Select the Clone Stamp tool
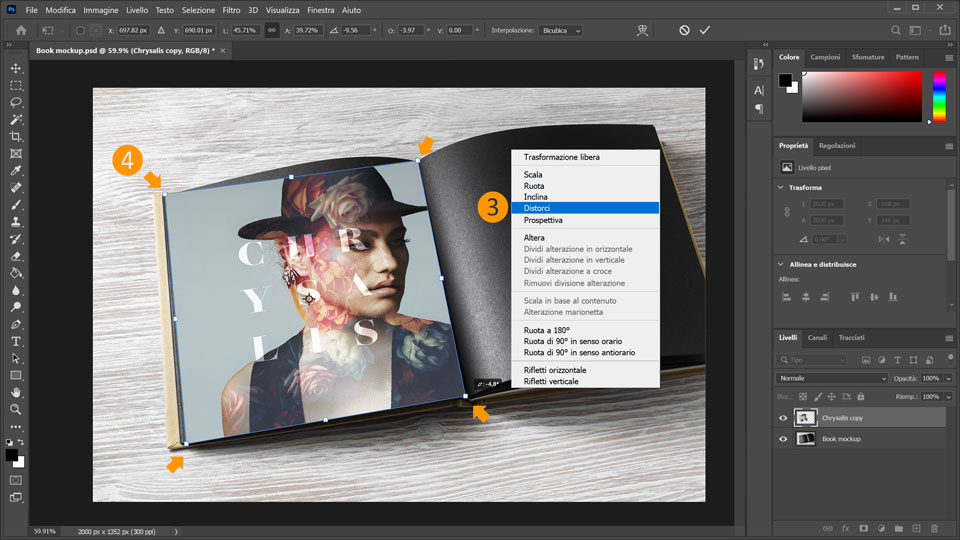960x540 pixels. tap(16, 222)
